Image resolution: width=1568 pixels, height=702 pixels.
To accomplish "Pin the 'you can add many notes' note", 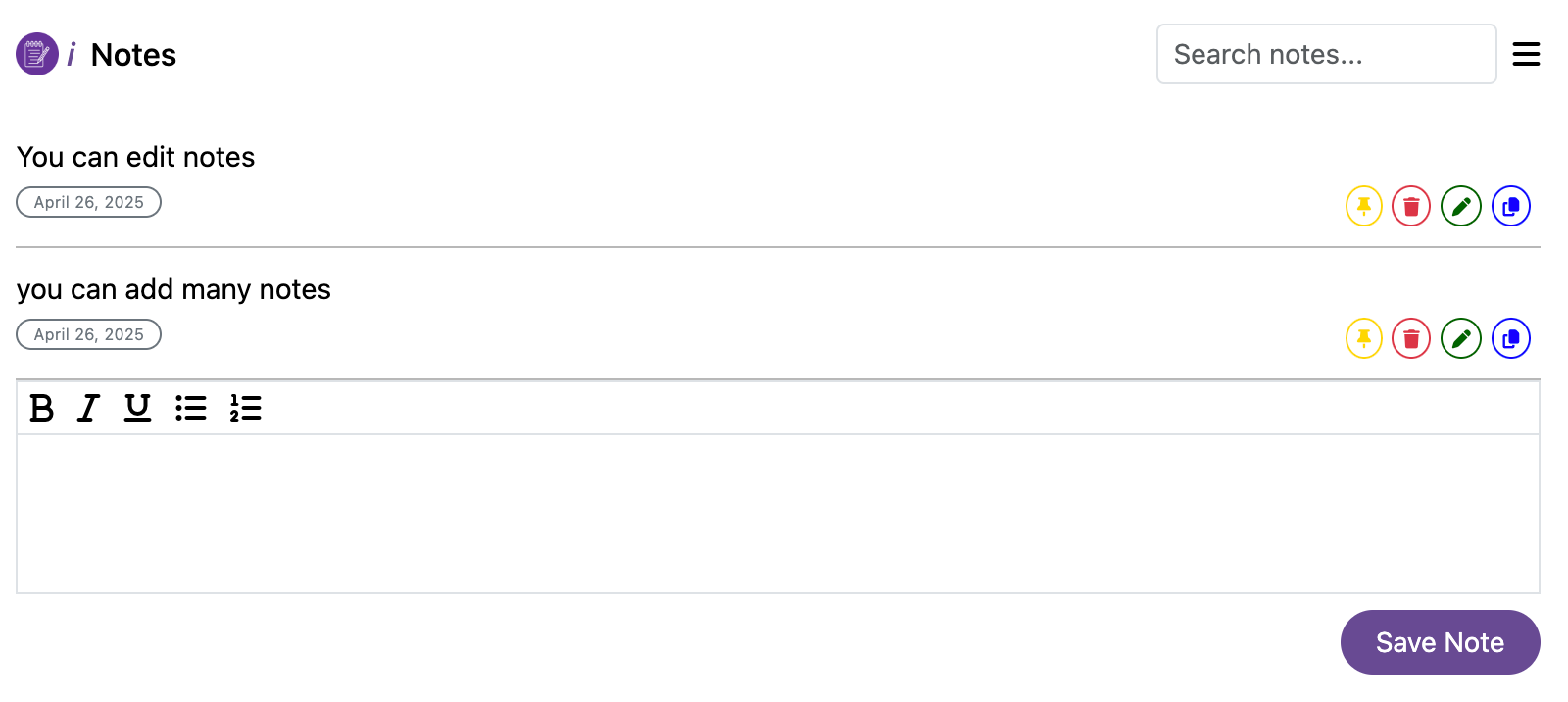I will coord(1363,338).
